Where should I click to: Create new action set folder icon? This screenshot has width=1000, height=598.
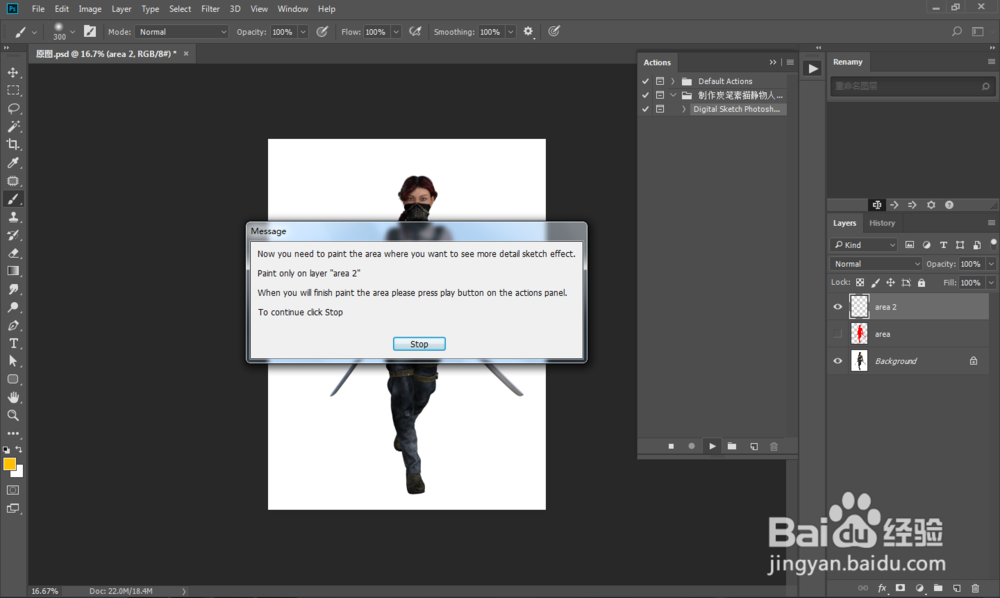pos(732,446)
